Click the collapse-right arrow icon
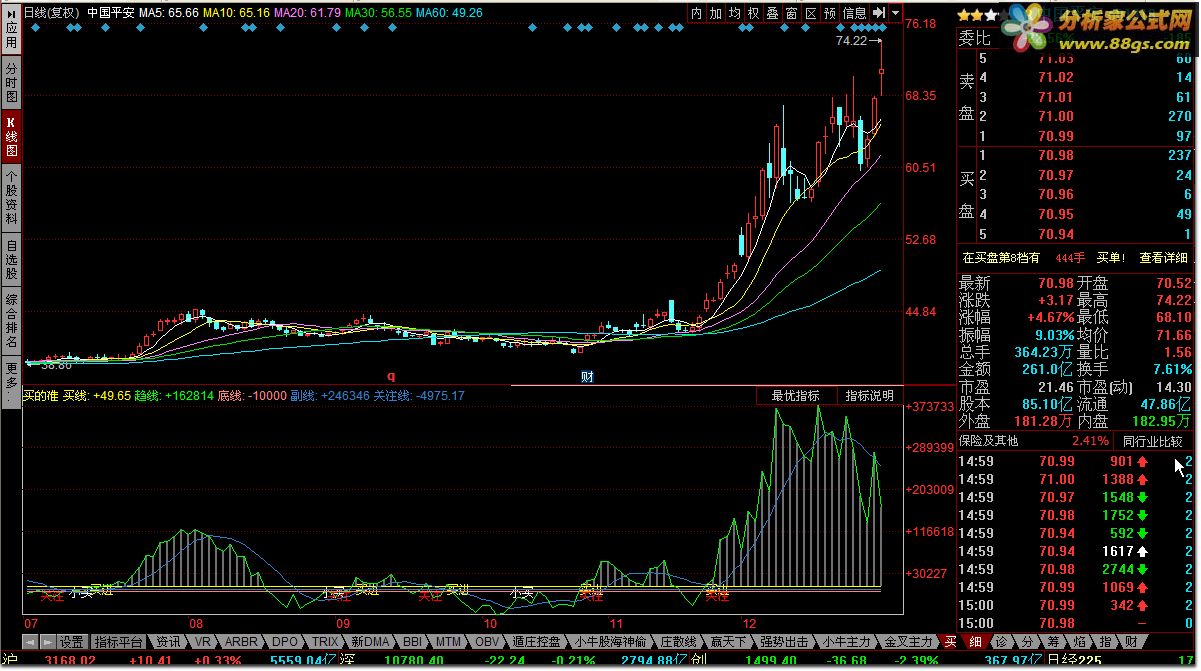This screenshot has height=671, width=1201. point(879,13)
